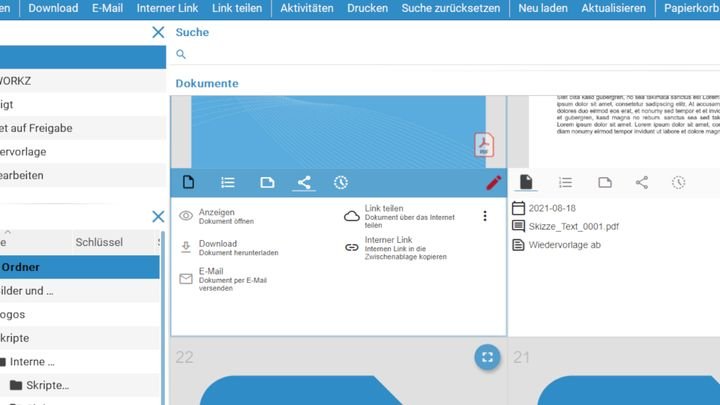The height and width of the screenshot is (405, 720).
Task: Select the 'ilder und ...' folder row
Action: [79, 291]
